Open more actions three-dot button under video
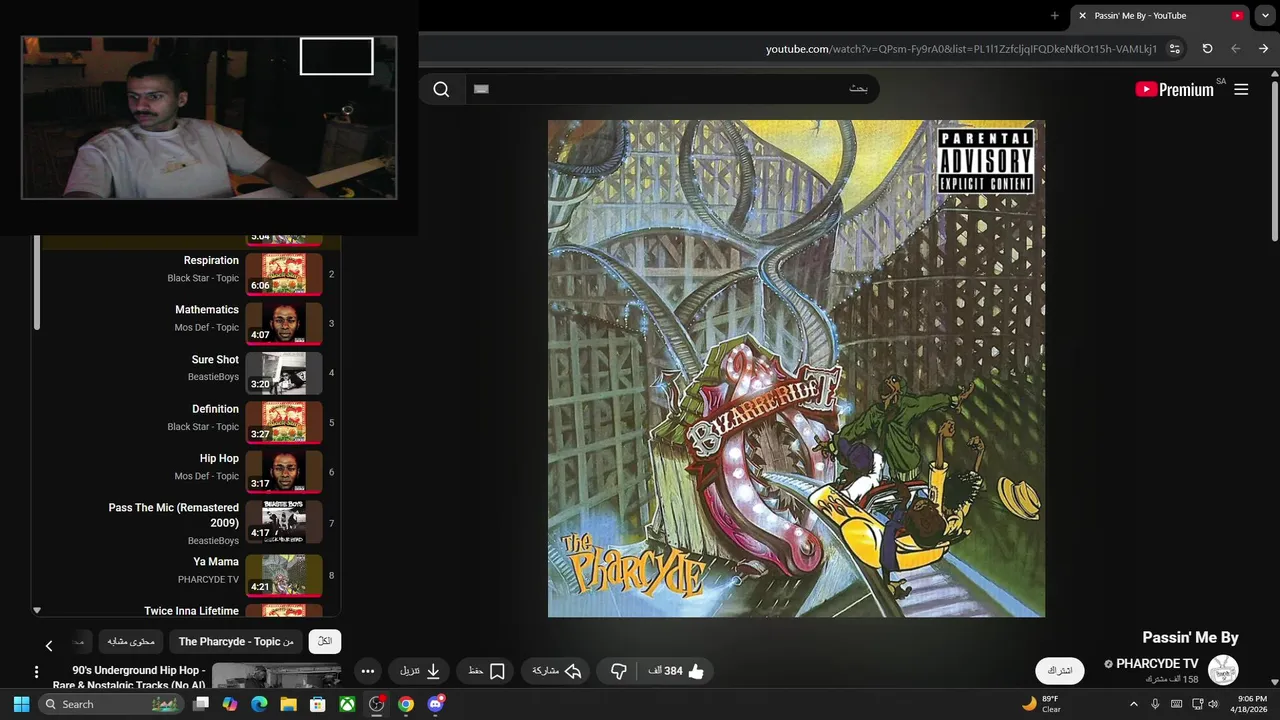 368,671
